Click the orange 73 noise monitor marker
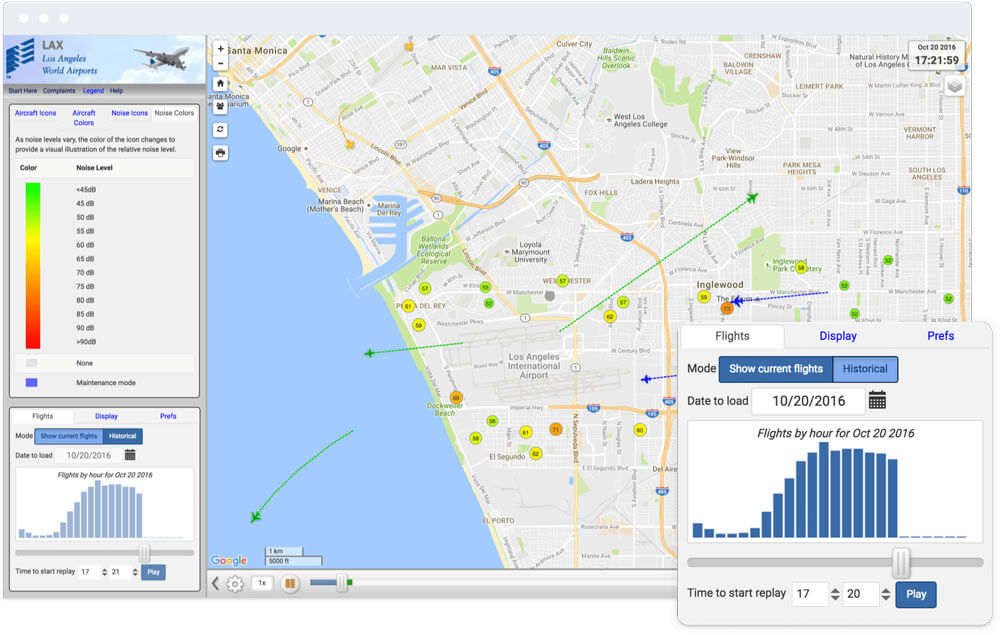 click(x=726, y=309)
